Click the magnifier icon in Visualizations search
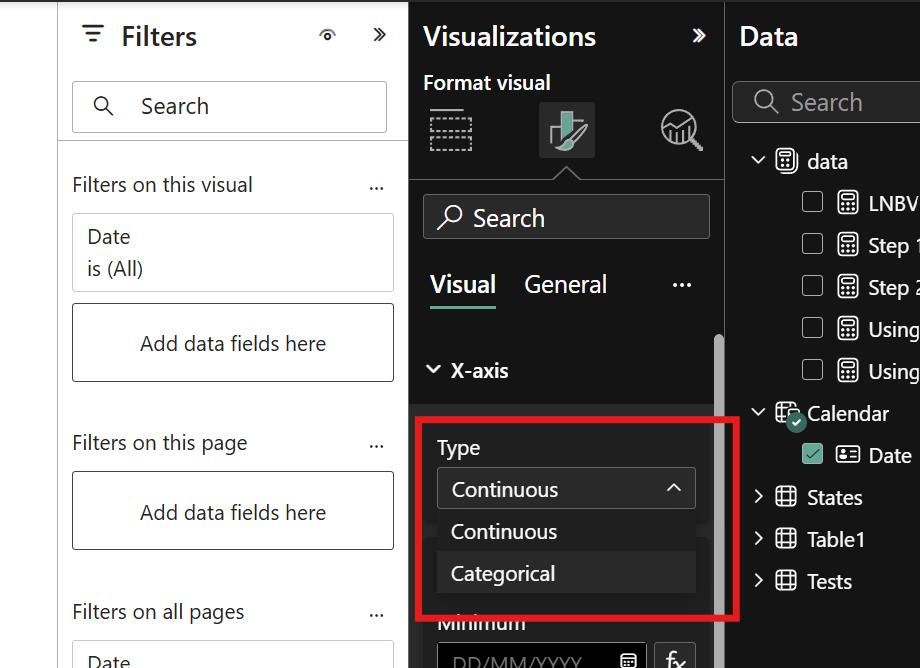The height and width of the screenshot is (668, 920). tap(449, 217)
